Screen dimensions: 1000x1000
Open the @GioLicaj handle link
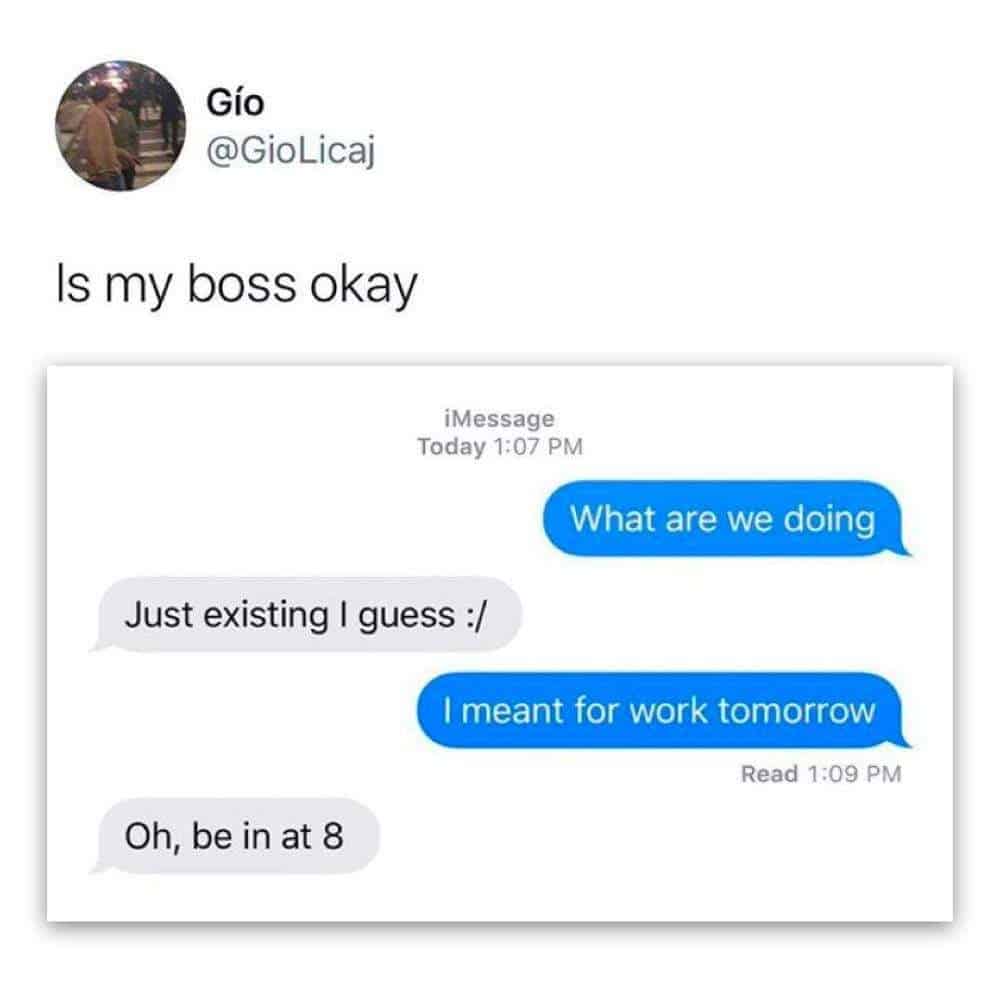tap(291, 152)
